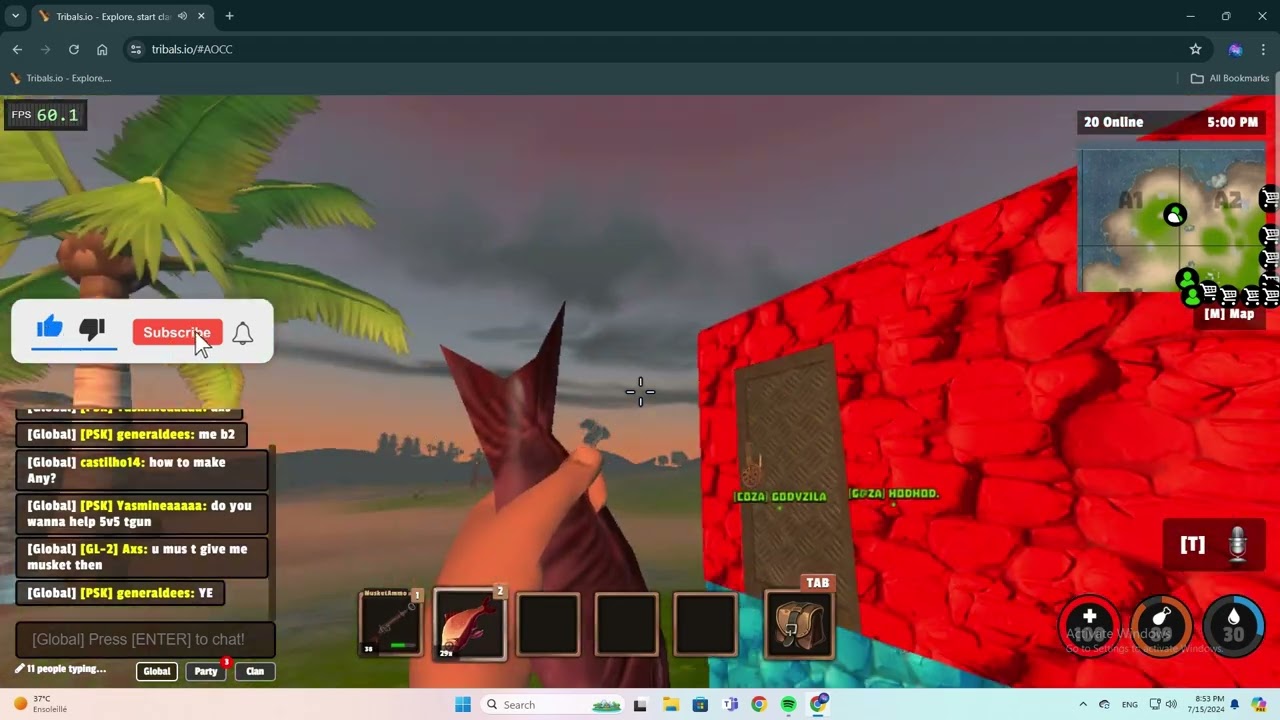Open Microsoft Teams from the taskbar
Viewport: 1280px width, 720px height.
coord(730,705)
